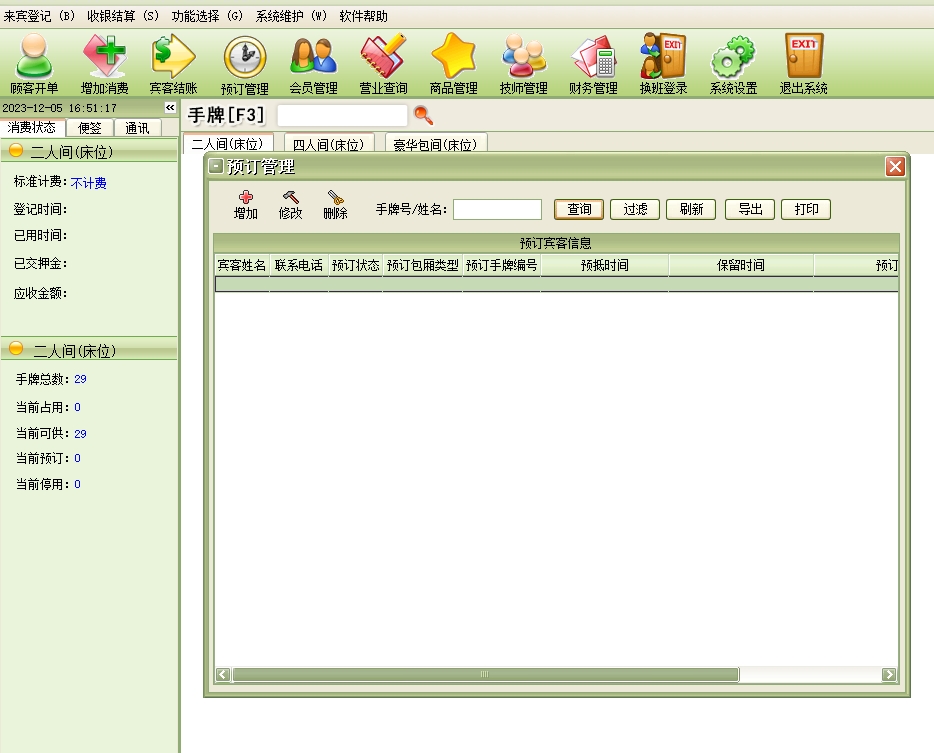This screenshot has height=753, width=934.
Task: Open the 功能选择 (G) menu
Action: (x=207, y=16)
